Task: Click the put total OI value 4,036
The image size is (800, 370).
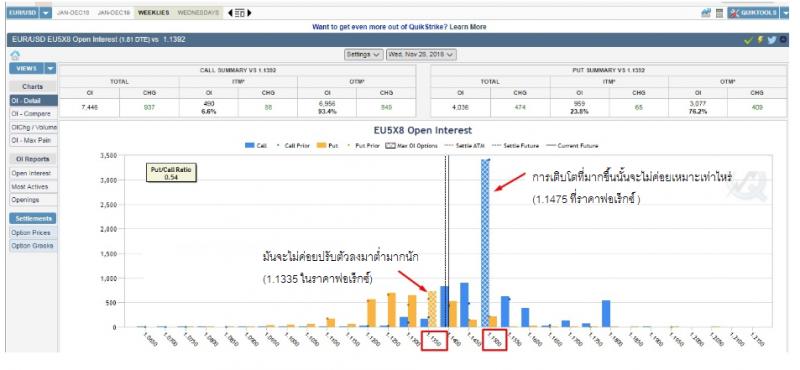Action: pyautogui.click(x=460, y=108)
